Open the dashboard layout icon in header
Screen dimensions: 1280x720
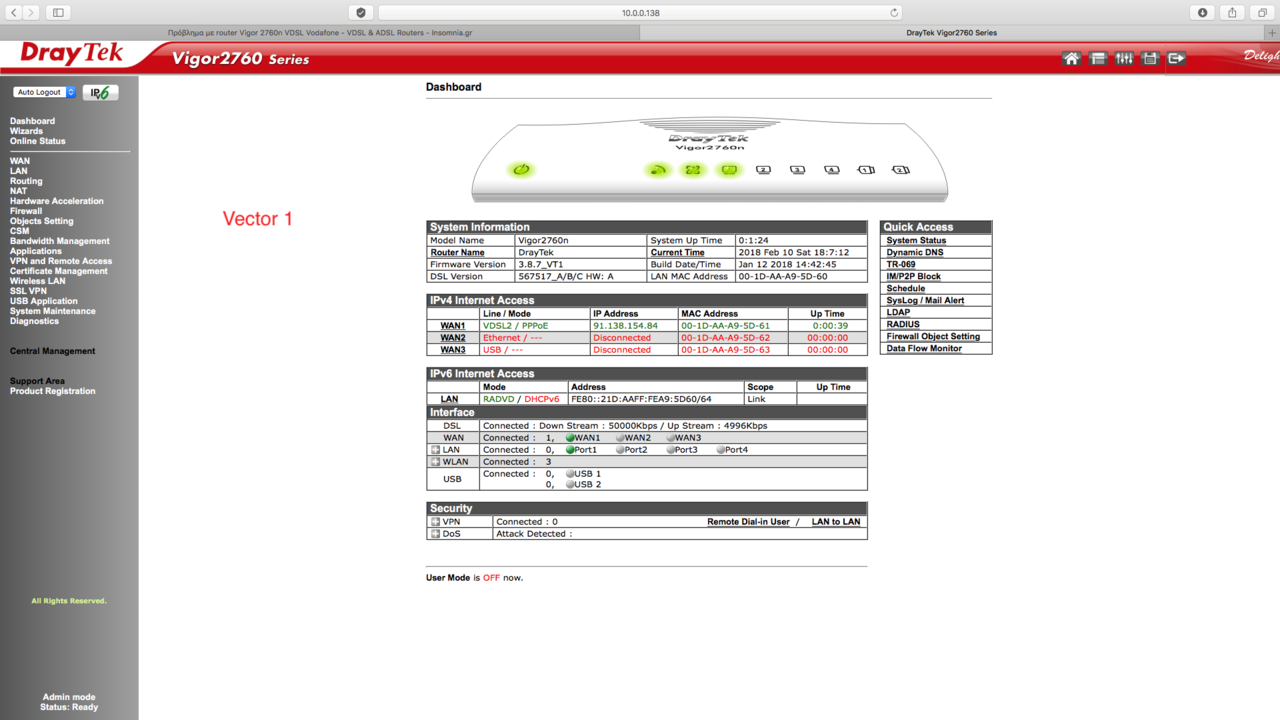1098,59
